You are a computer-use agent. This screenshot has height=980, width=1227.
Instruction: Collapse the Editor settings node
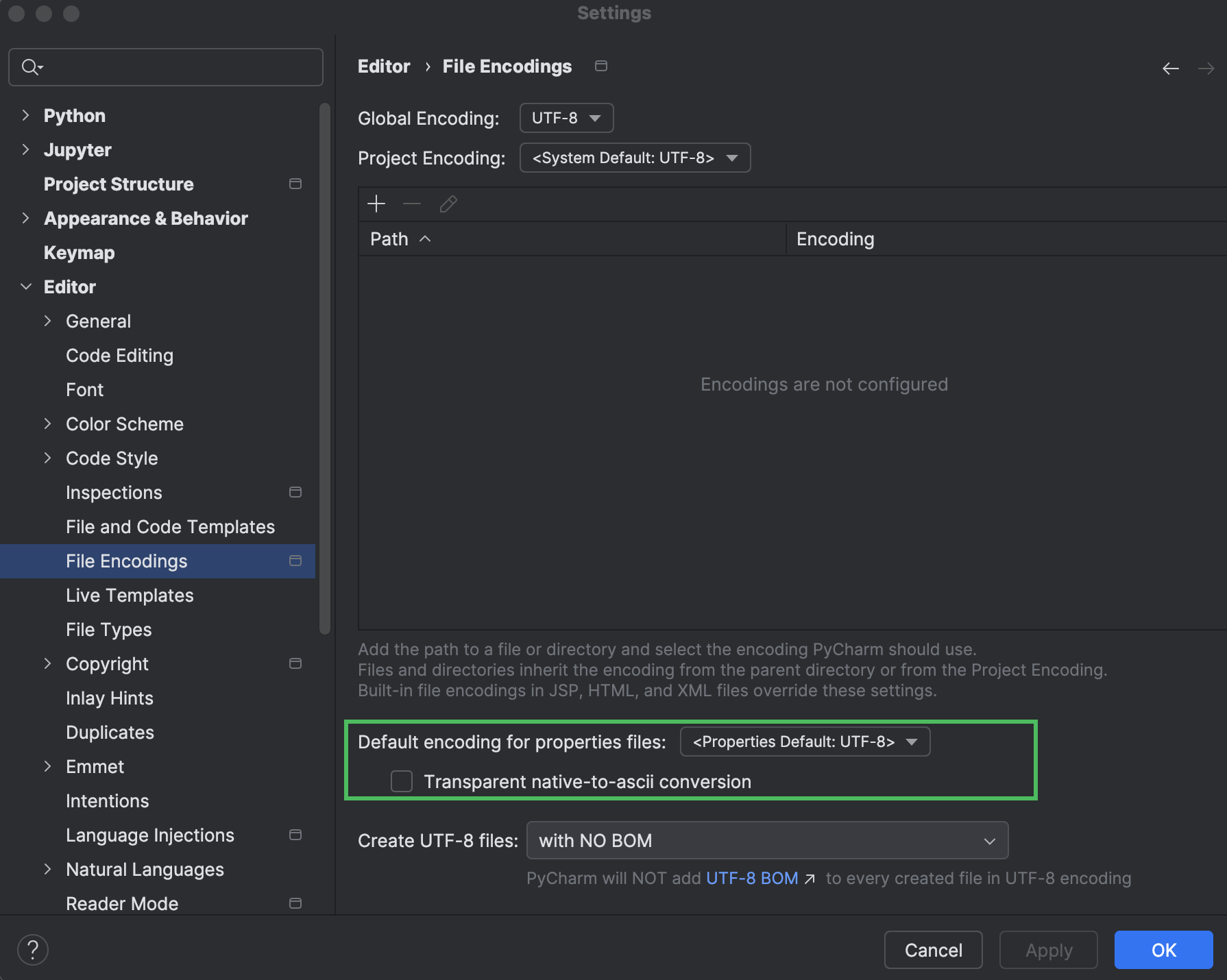click(x=25, y=286)
